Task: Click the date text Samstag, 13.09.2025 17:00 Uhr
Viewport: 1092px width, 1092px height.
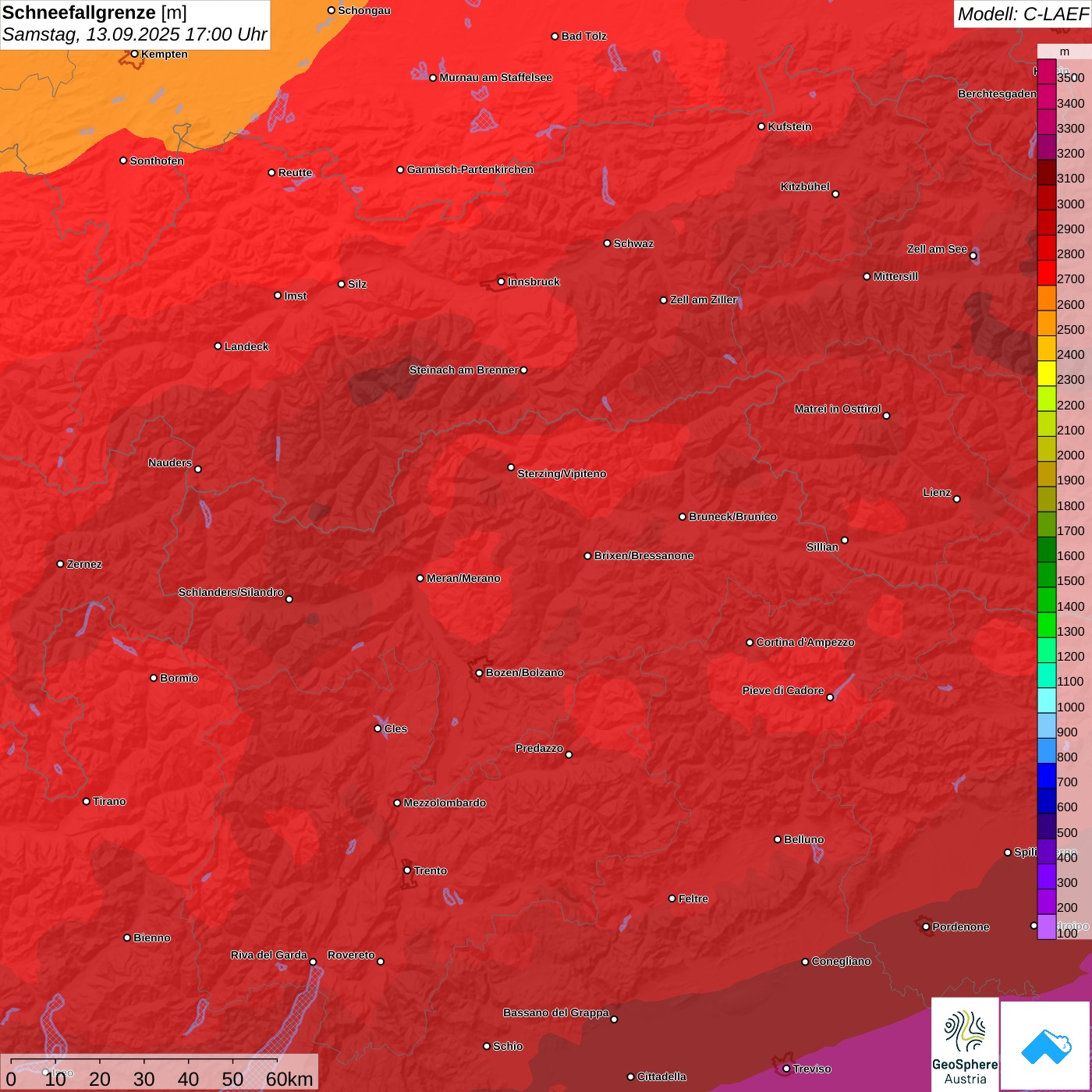Action: click(x=135, y=35)
